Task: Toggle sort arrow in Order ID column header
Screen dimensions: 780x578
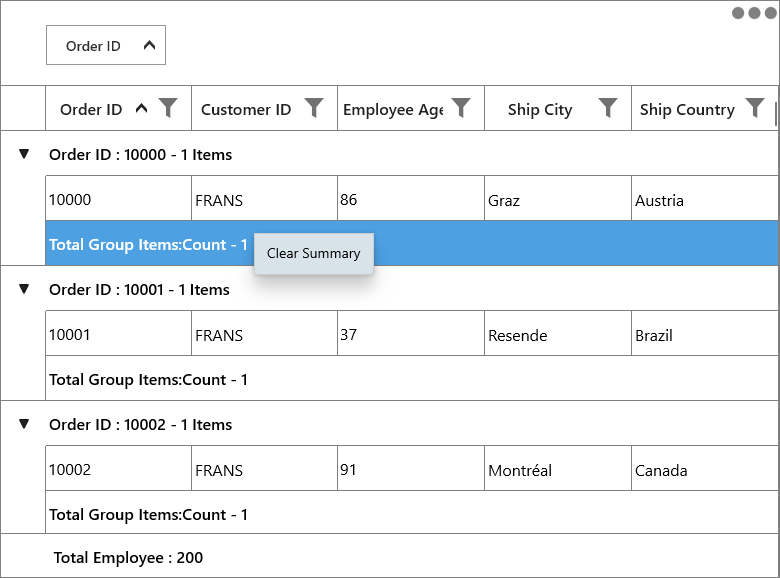Action: click(142, 108)
